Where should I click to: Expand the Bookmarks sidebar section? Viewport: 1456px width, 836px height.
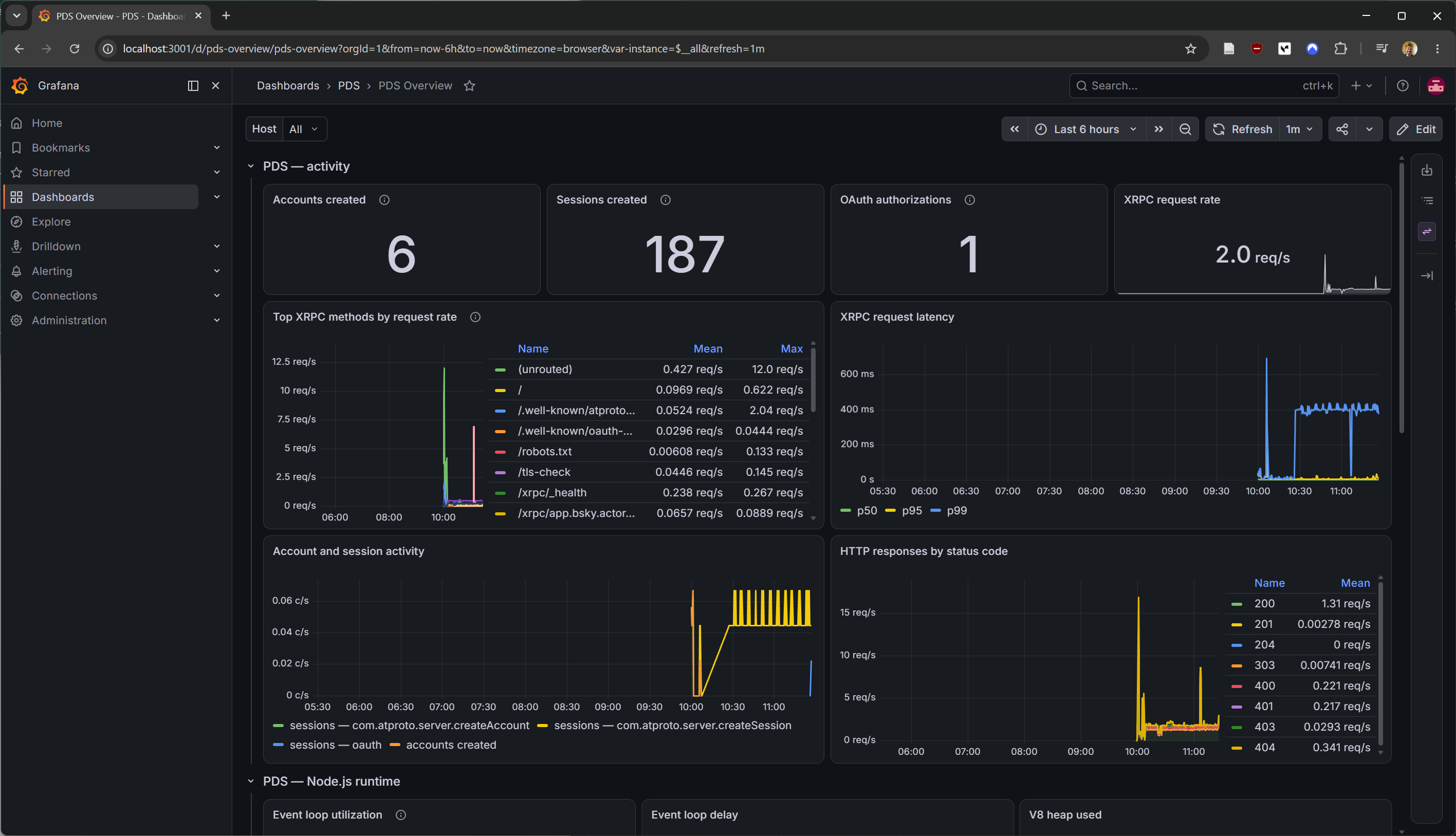click(x=217, y=147)
